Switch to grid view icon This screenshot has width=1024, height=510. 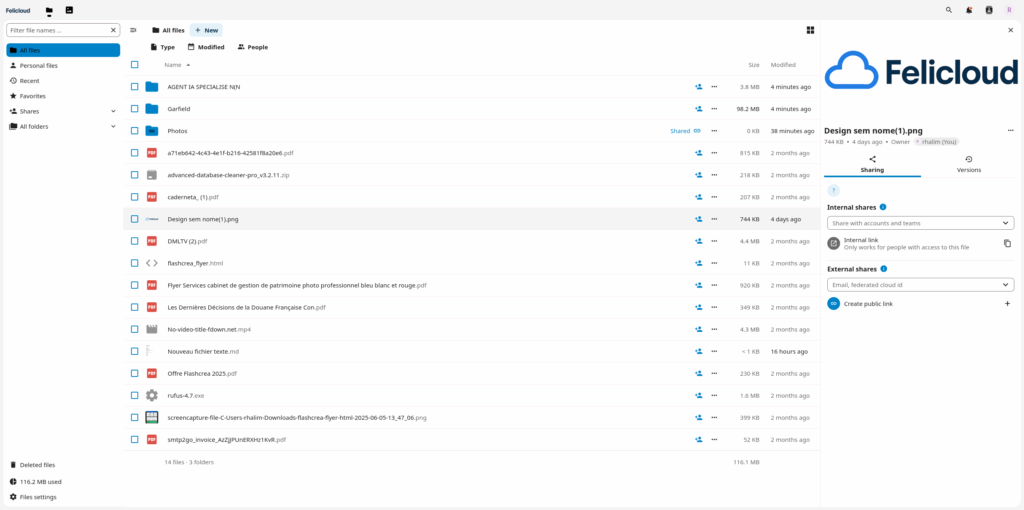pyautogui.click(x=810, y=30)
